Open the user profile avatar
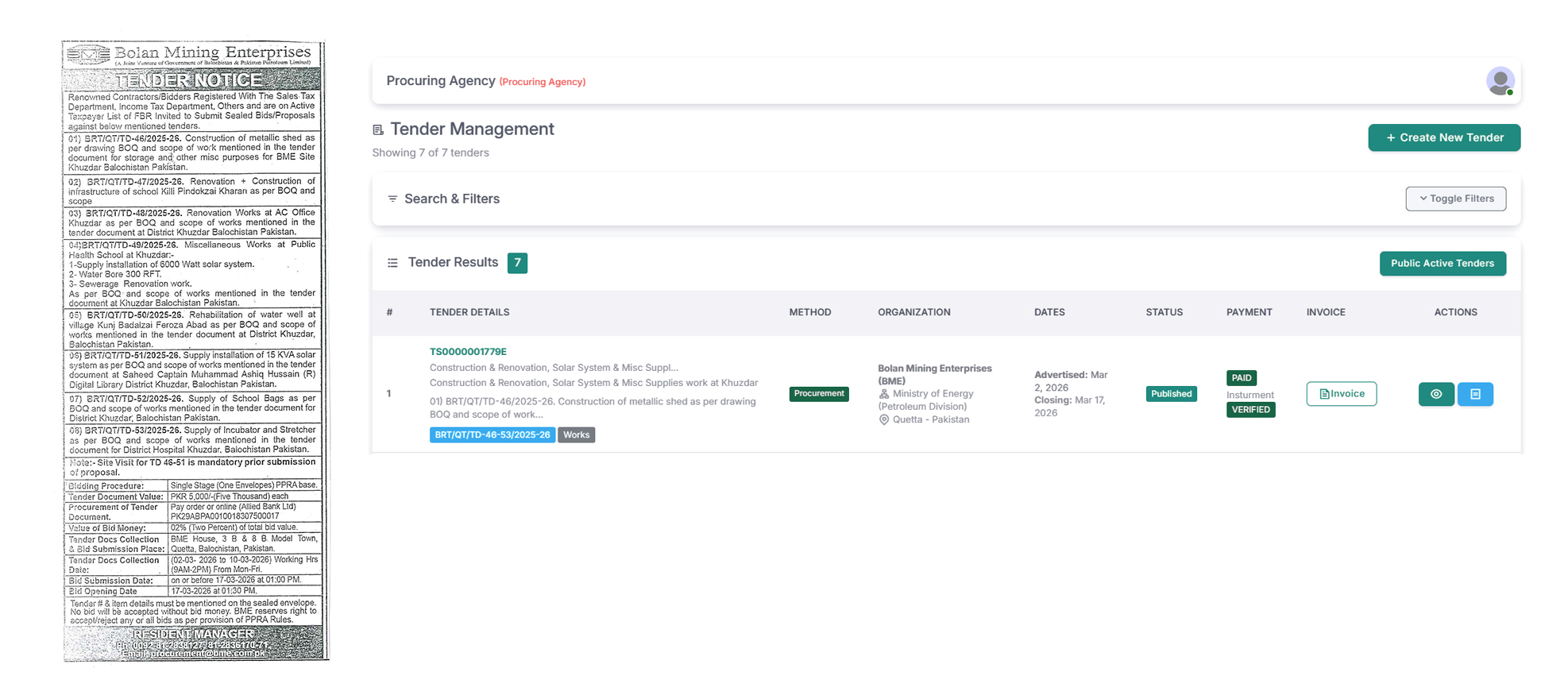The height and width of the screenshot is (699, 1568). (x=1500, y=81)
